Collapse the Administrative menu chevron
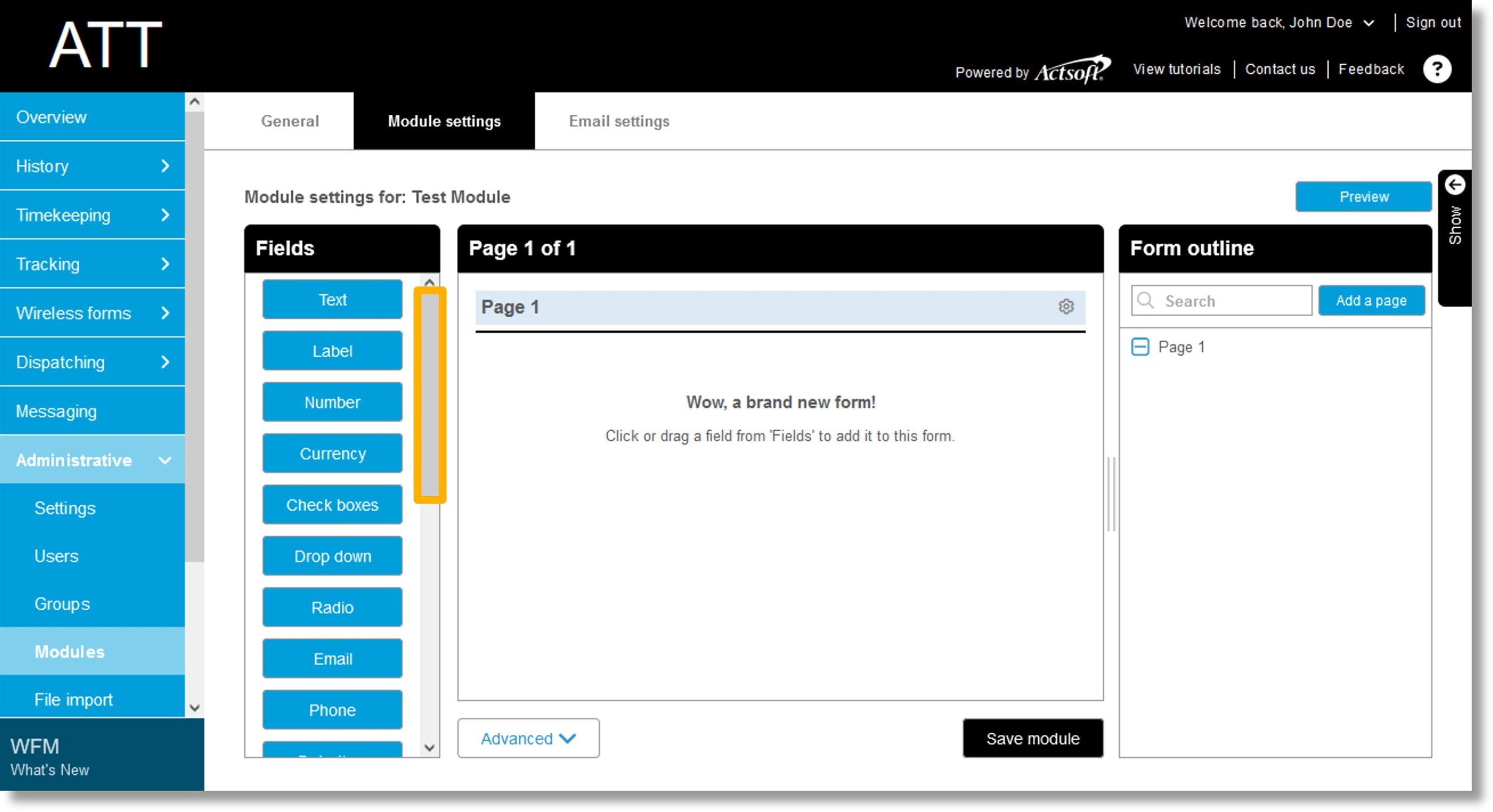Image resolution: width=1493 pixels, height=812 pixels. (x=165, y=461)
